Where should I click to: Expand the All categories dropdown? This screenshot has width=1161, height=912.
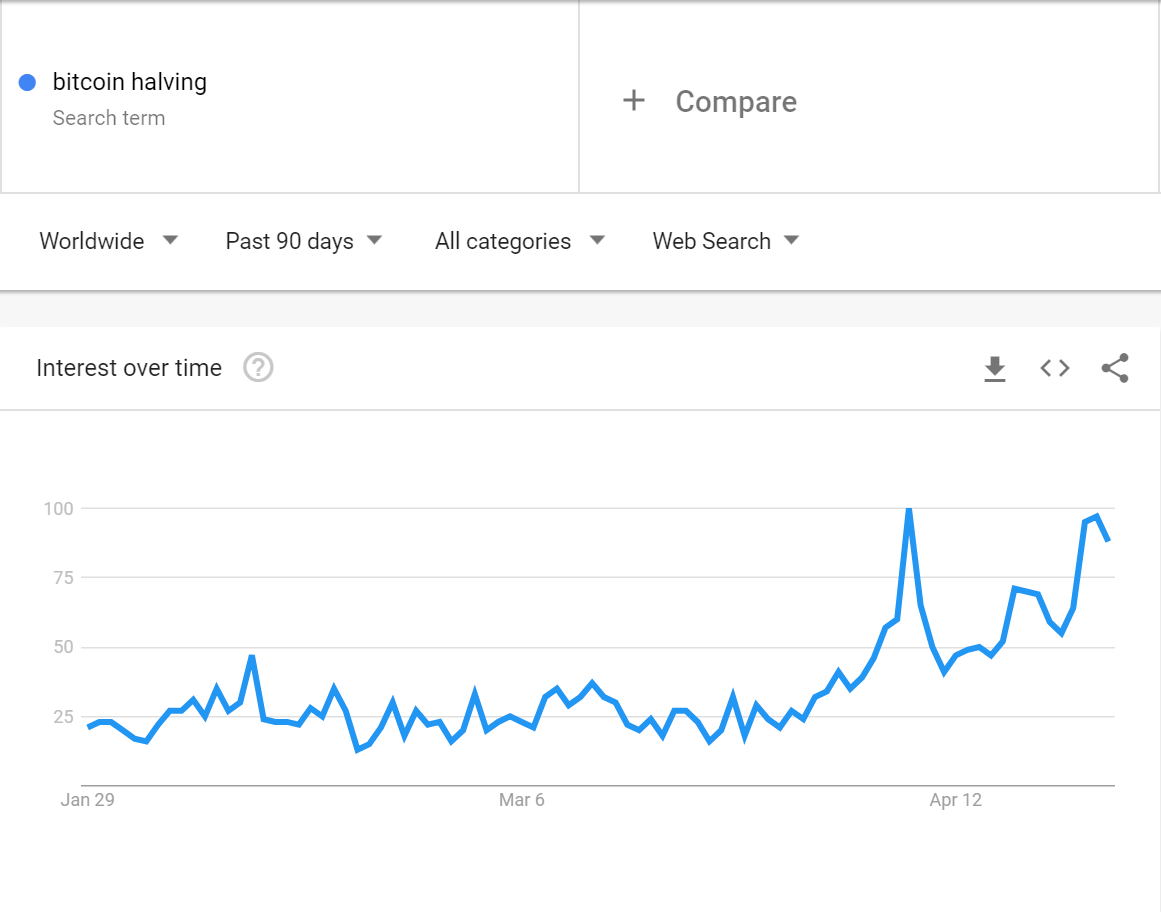520,241
